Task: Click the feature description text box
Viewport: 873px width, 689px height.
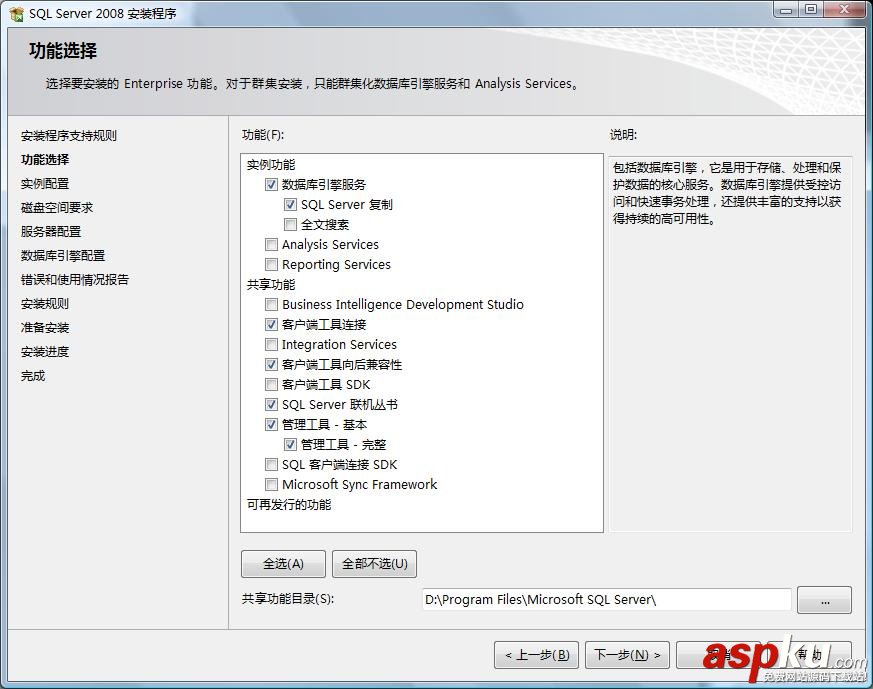Action: [730, 344]
